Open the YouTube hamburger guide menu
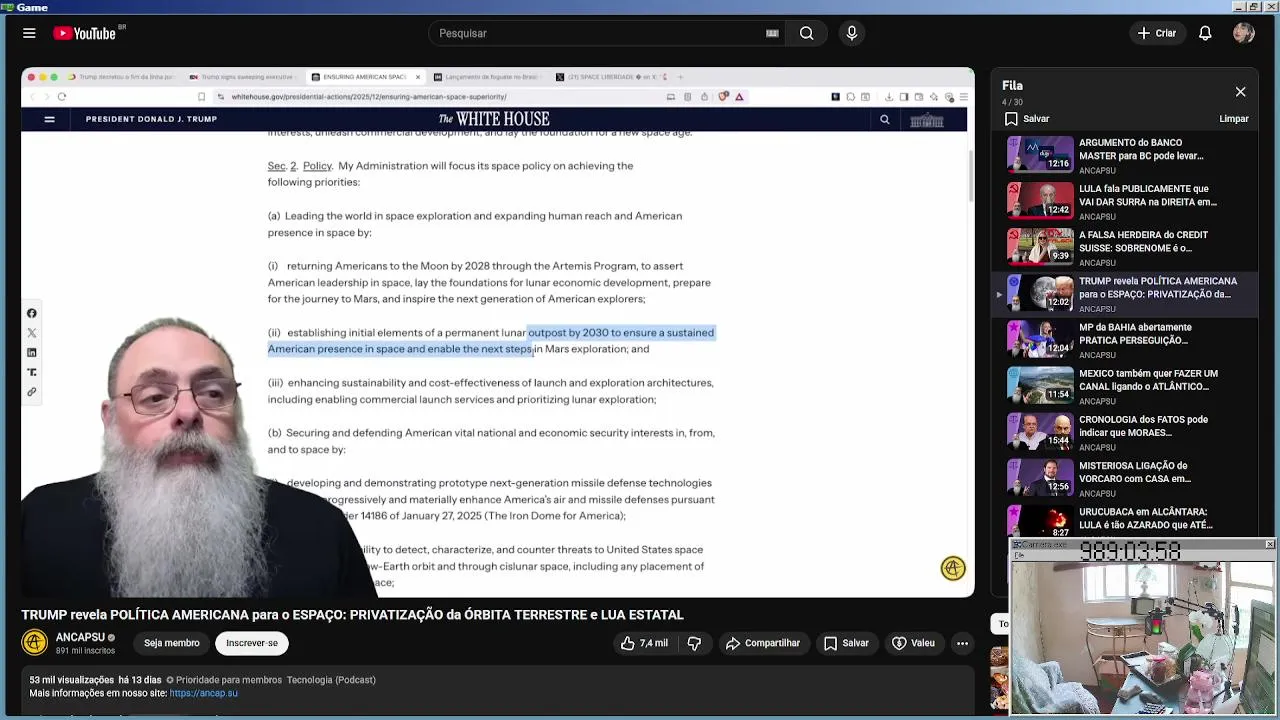The image size is (1280, 720). click(29, 33)
